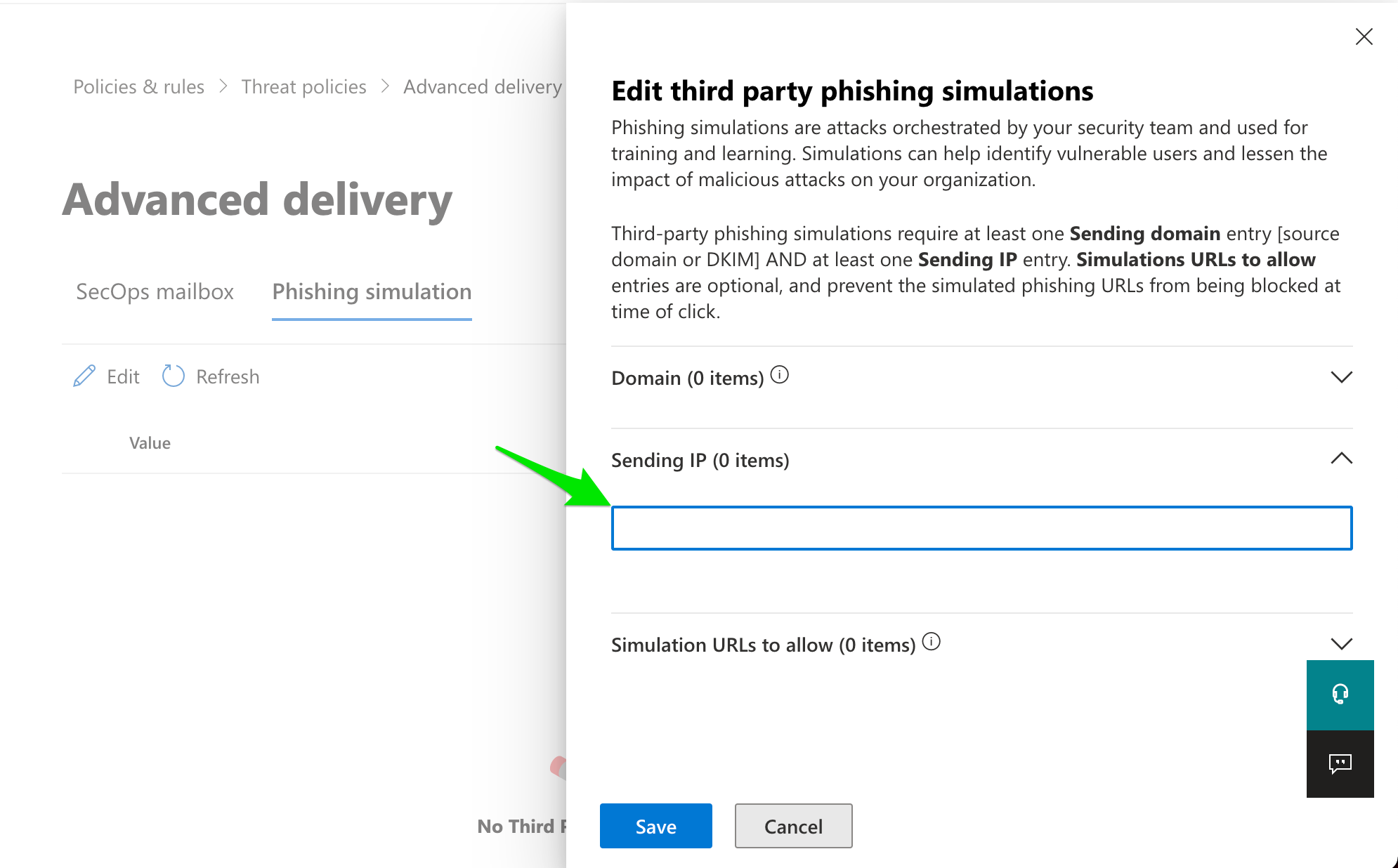Open the headset support widget
Image resolution: width=1398 pixels, height=868 pixels.
point(1340,695)
